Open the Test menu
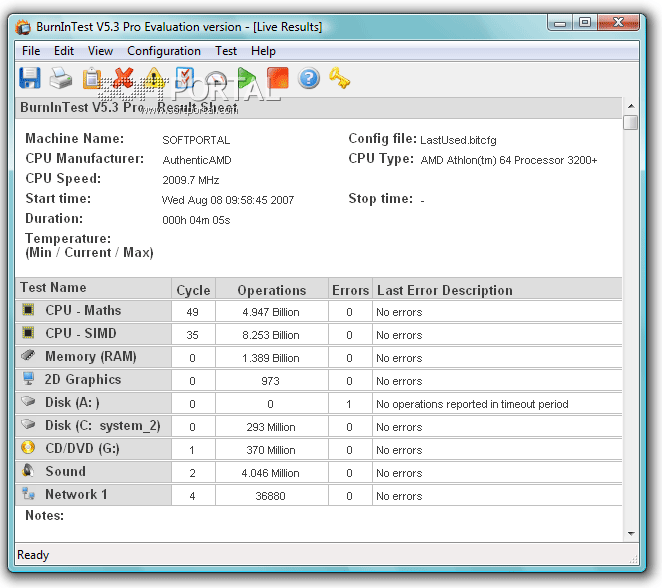Viewport: 662px width, 588px height. coord(226,51)
